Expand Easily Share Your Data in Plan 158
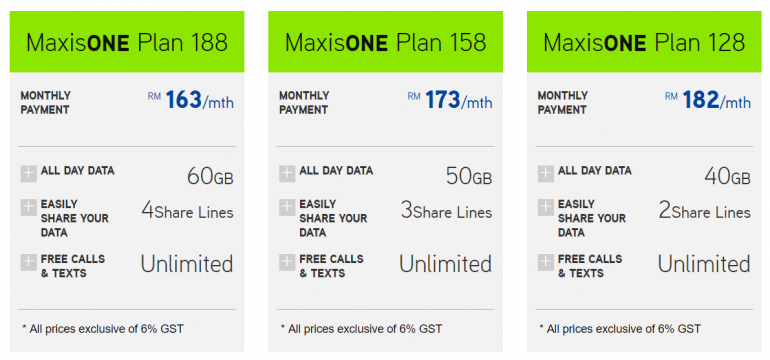770x360 pixels. pyautogui.click(x=287, y=207)
